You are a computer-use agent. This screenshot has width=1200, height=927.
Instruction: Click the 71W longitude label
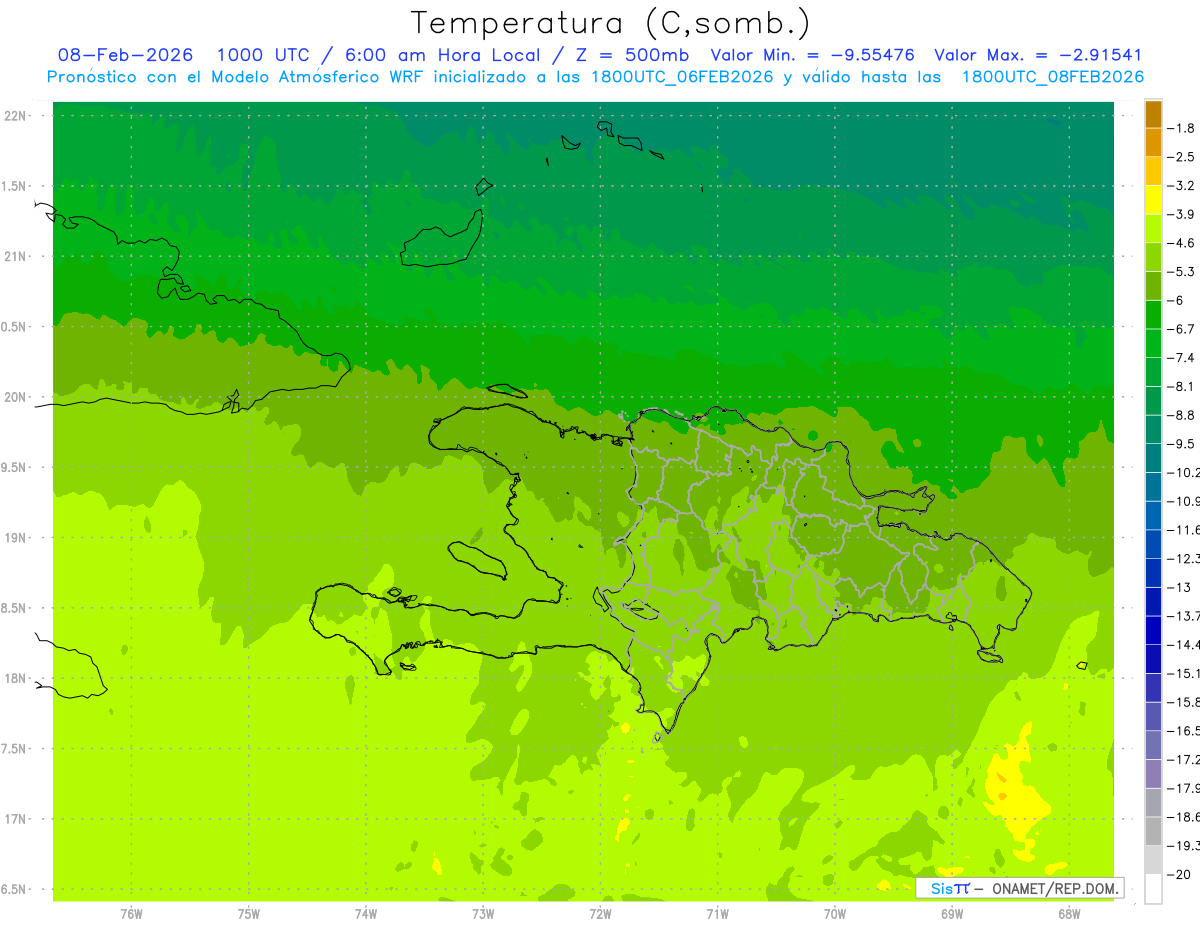pos(717,913)
